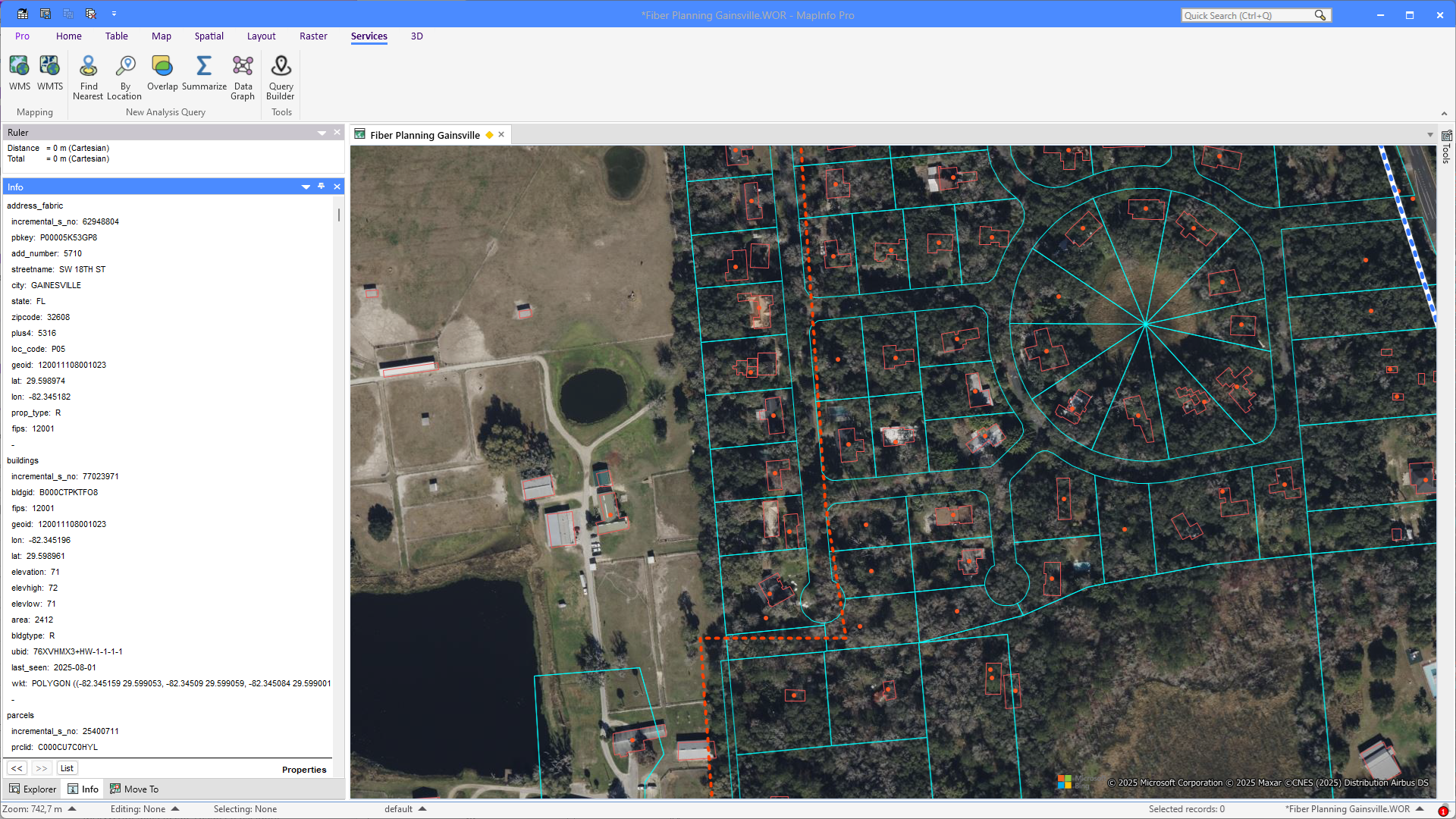
Task: Open the WMS mapping service tool
Action: 20,74
